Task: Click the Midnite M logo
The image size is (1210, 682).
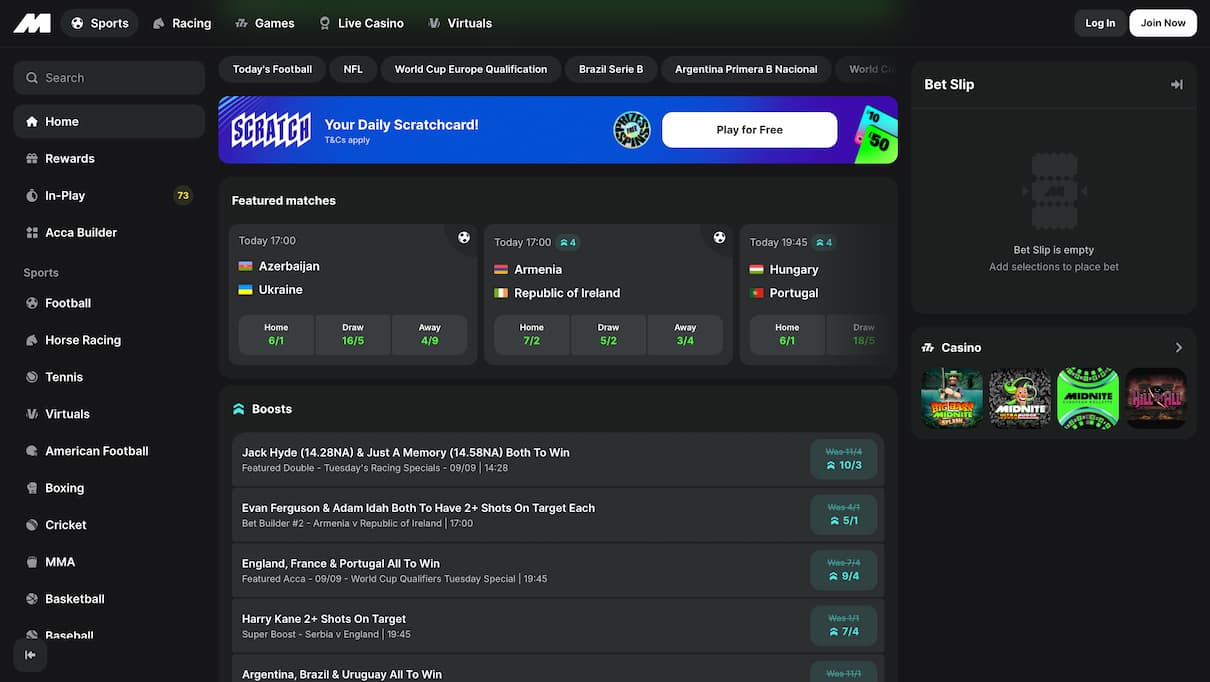Action: click(32, 23)
